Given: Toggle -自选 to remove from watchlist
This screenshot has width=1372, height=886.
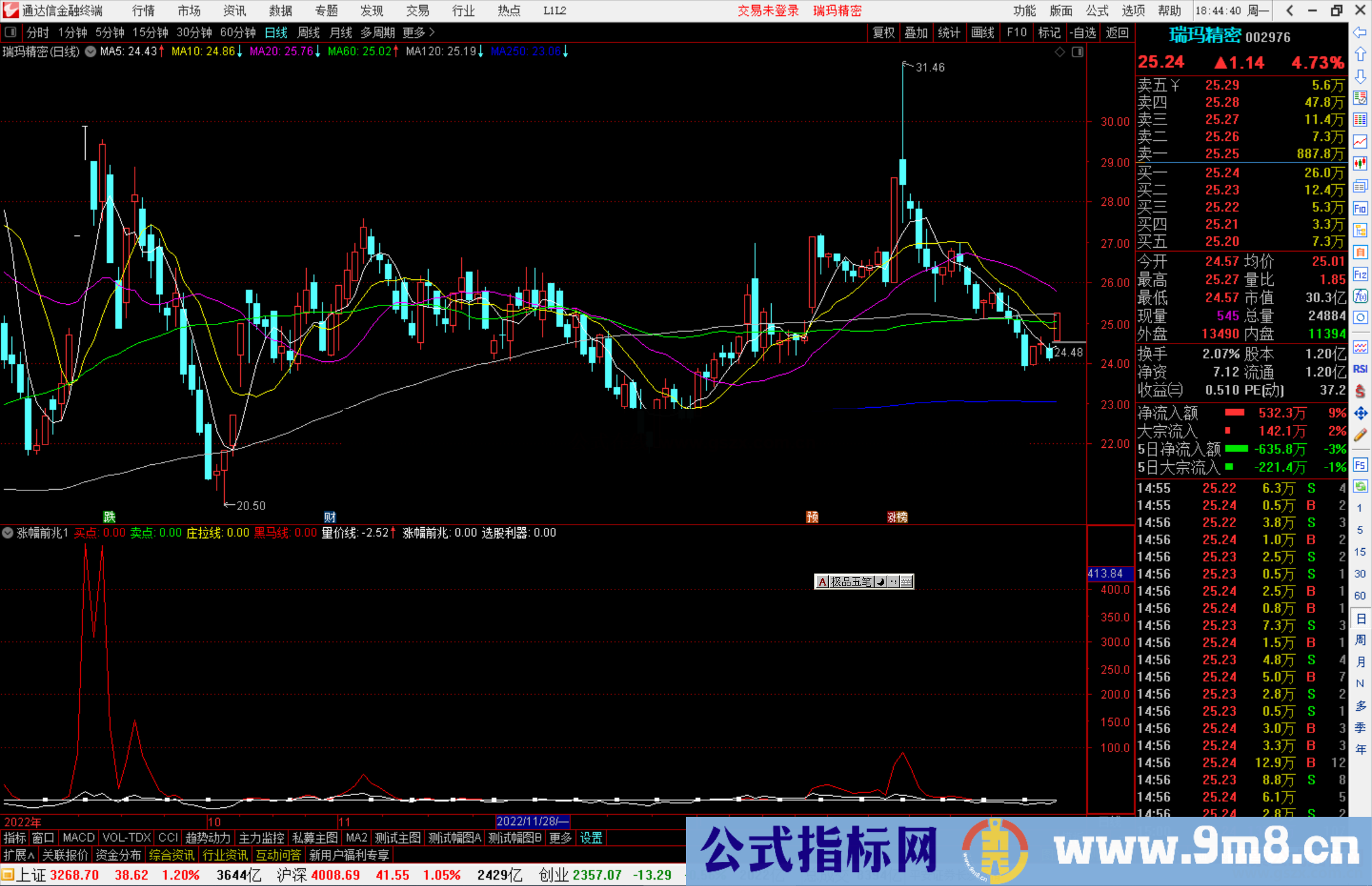Looking at the screenshot, I should tap(1084, 32).
